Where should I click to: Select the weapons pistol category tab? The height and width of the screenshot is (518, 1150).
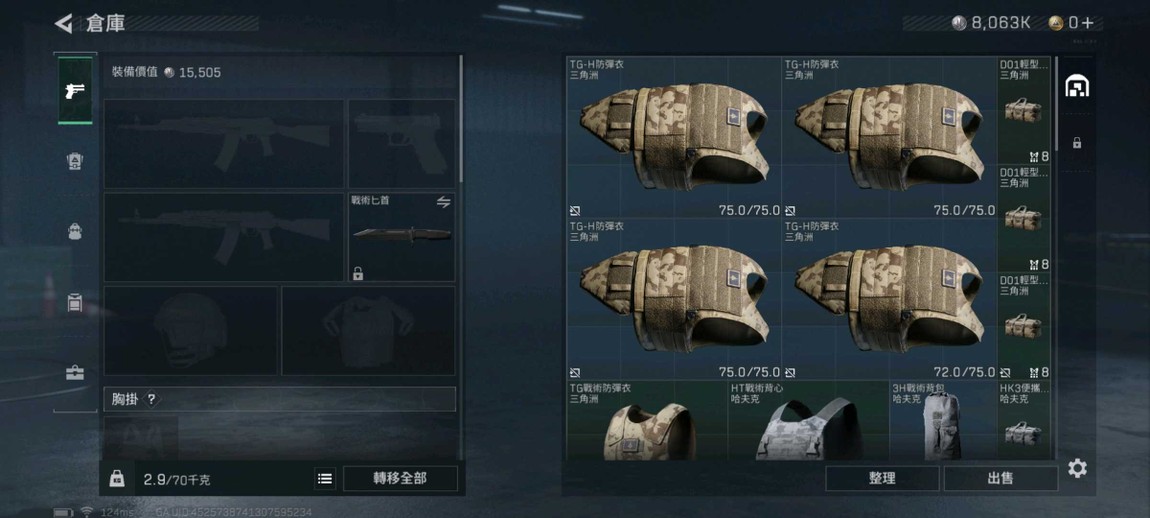click(75, 90)
